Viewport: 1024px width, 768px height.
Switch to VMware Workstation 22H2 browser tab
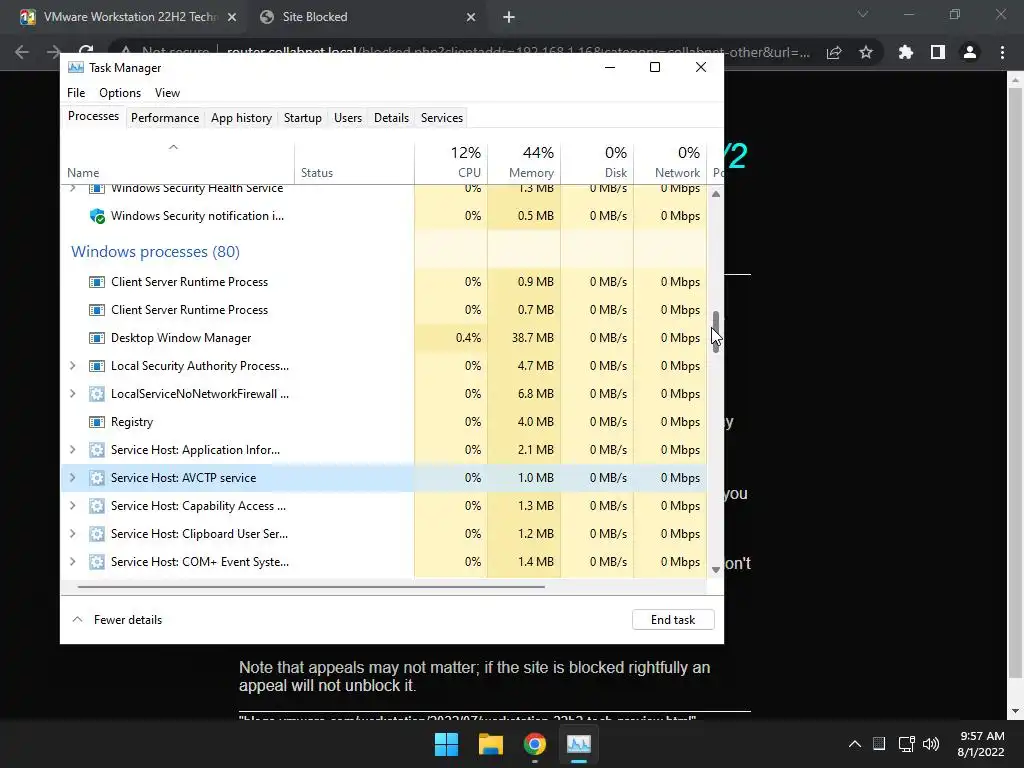coord(130,17)
